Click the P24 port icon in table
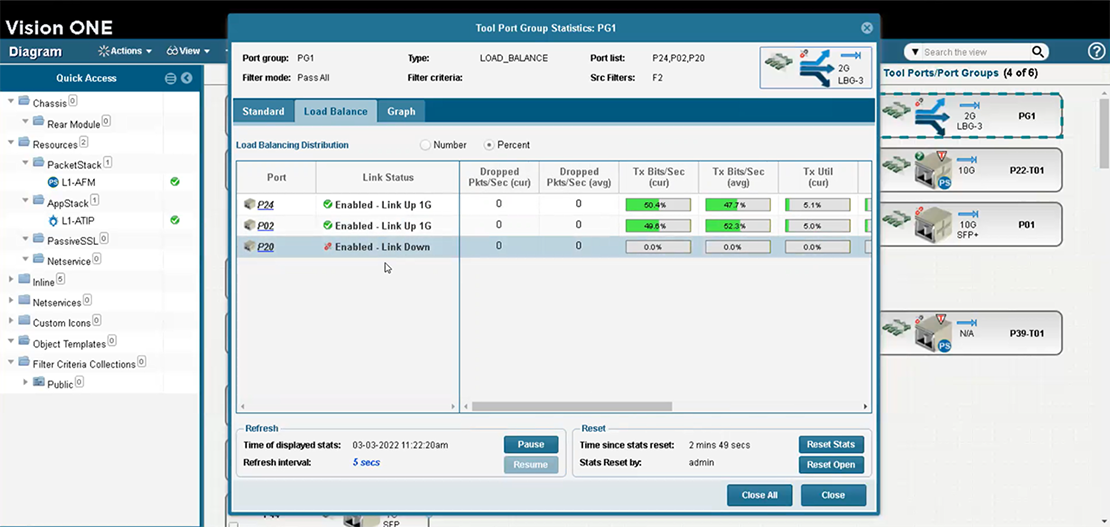 point(250,204)
